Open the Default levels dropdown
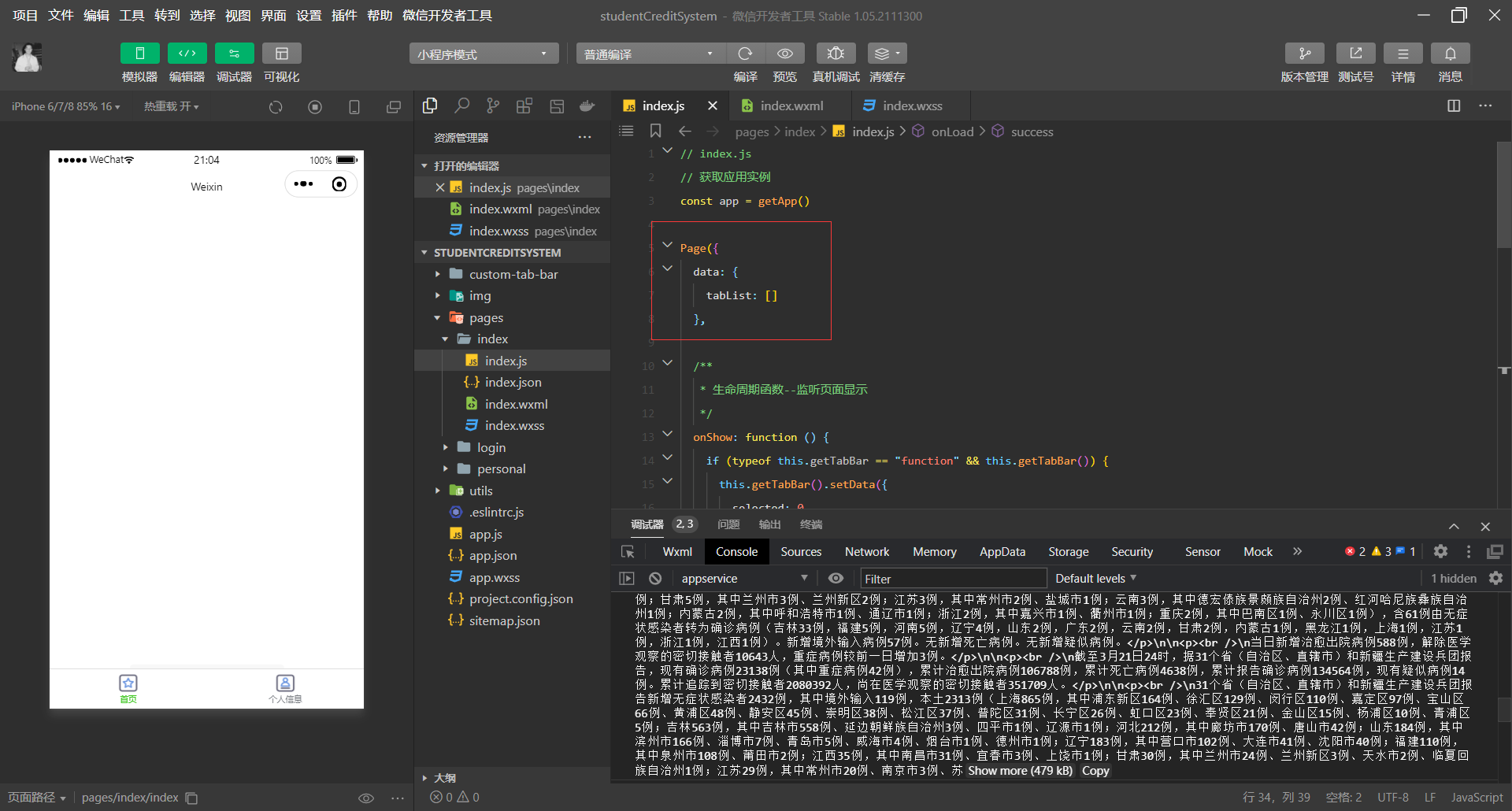Screen dimensions: 1512x811 pos(1095,578)
